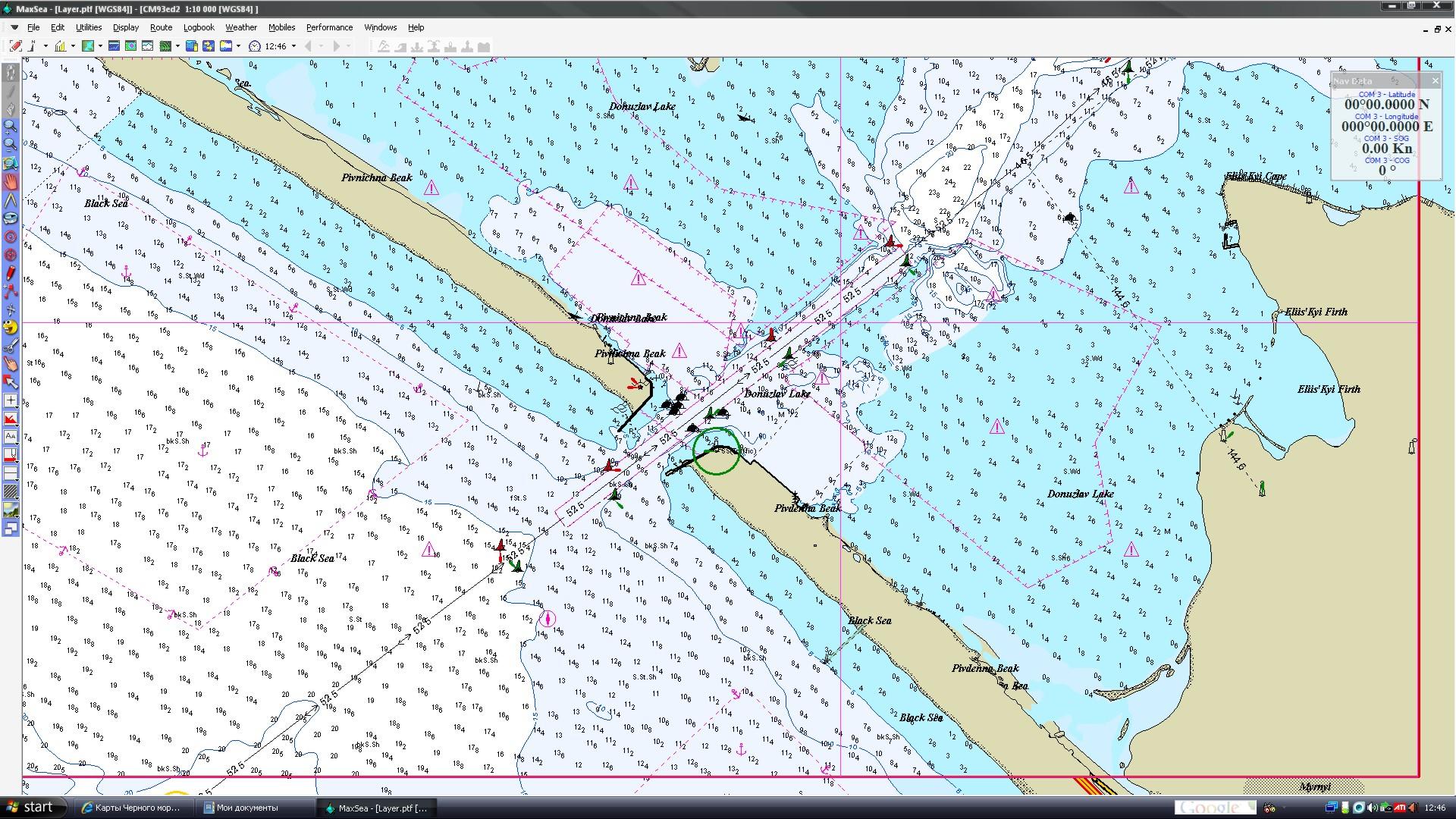Click the clock time icon
The height and width of the screenshot is (819, 1456).
coord(255,46)
